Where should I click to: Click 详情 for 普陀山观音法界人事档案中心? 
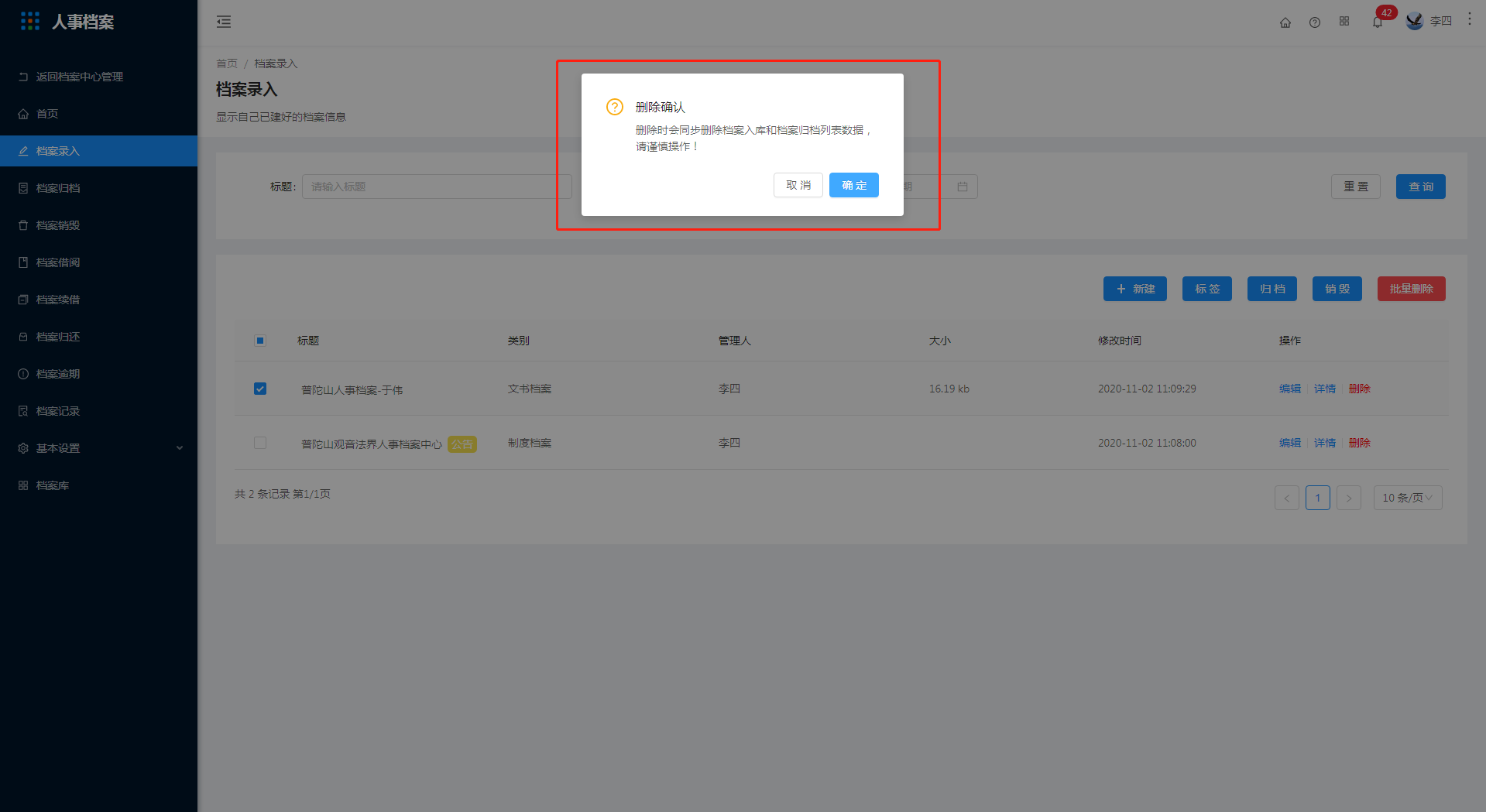(x=1325, y=443)
